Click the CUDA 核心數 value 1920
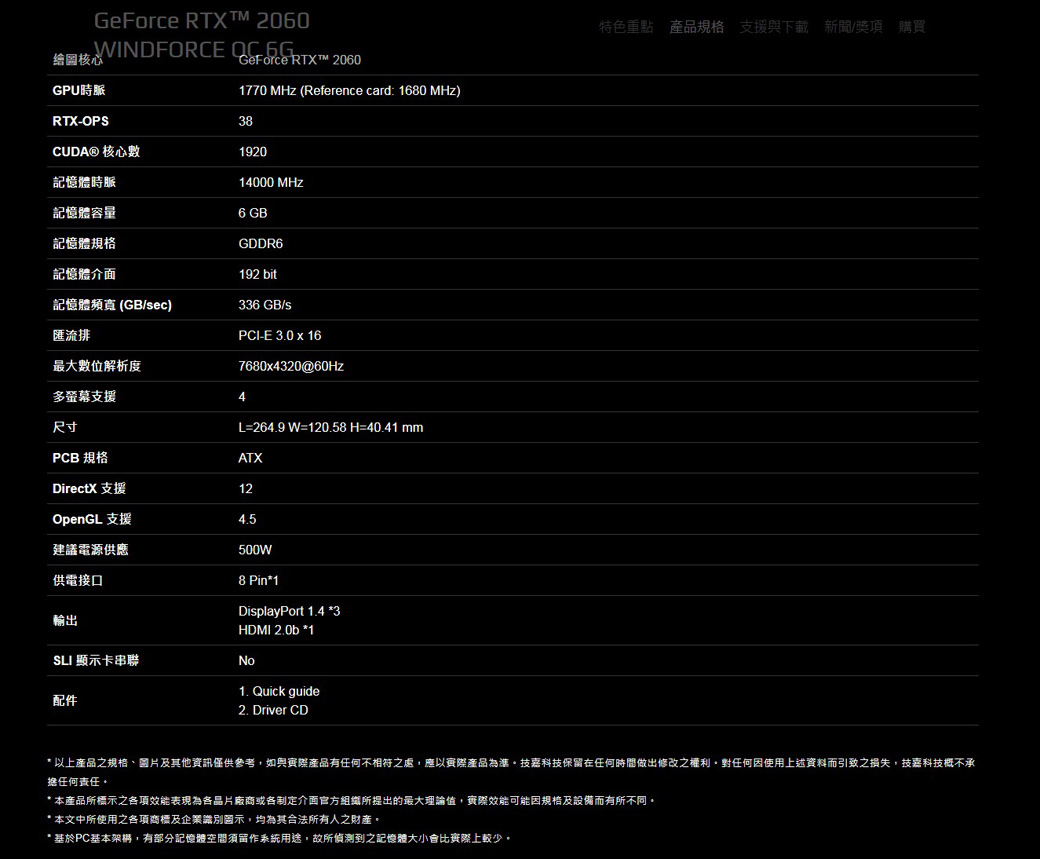The width and height of the screenshot is (1040, 859). [253, 152]
